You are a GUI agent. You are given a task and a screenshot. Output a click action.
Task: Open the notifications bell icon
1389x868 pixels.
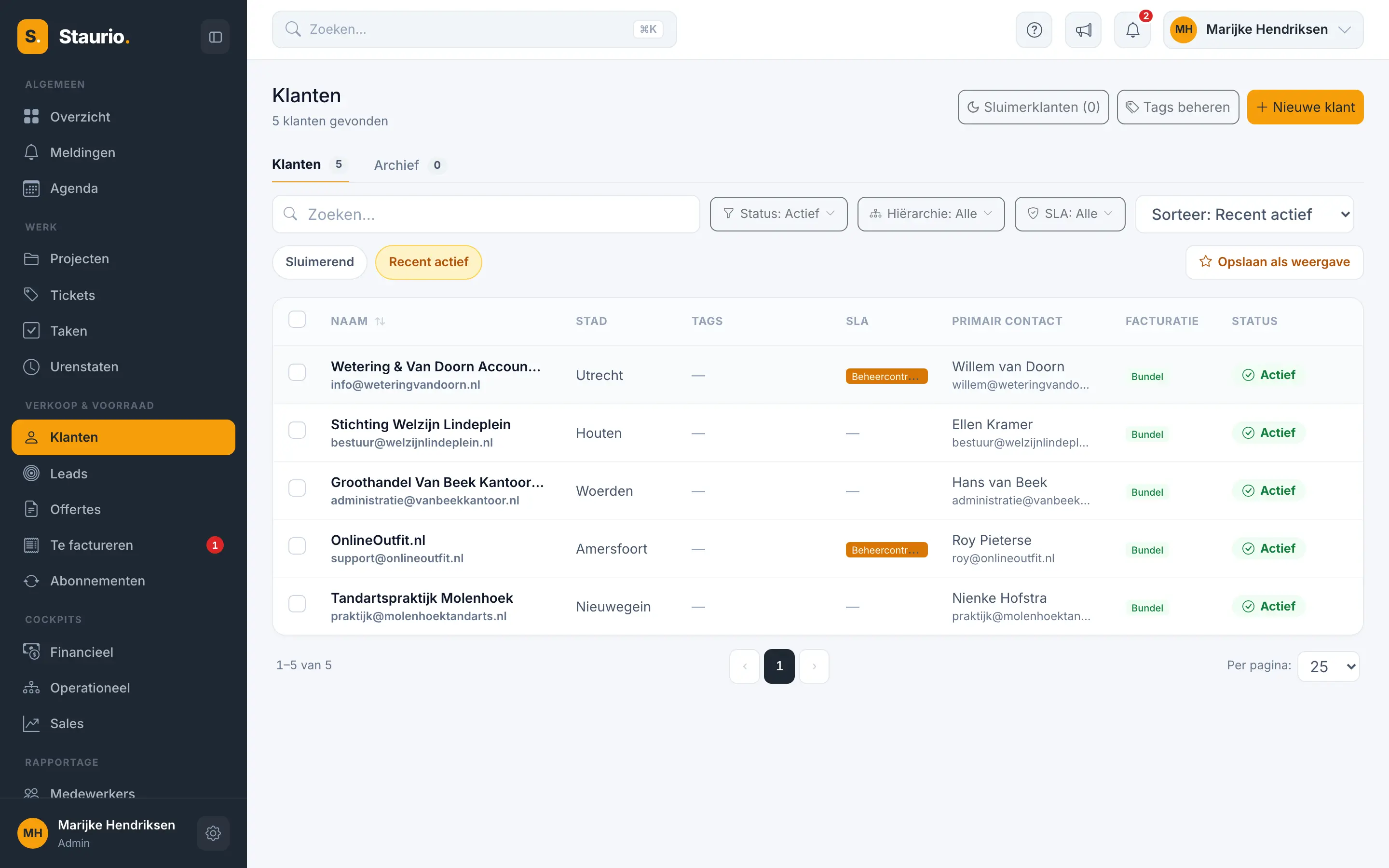coord(1132,30)
